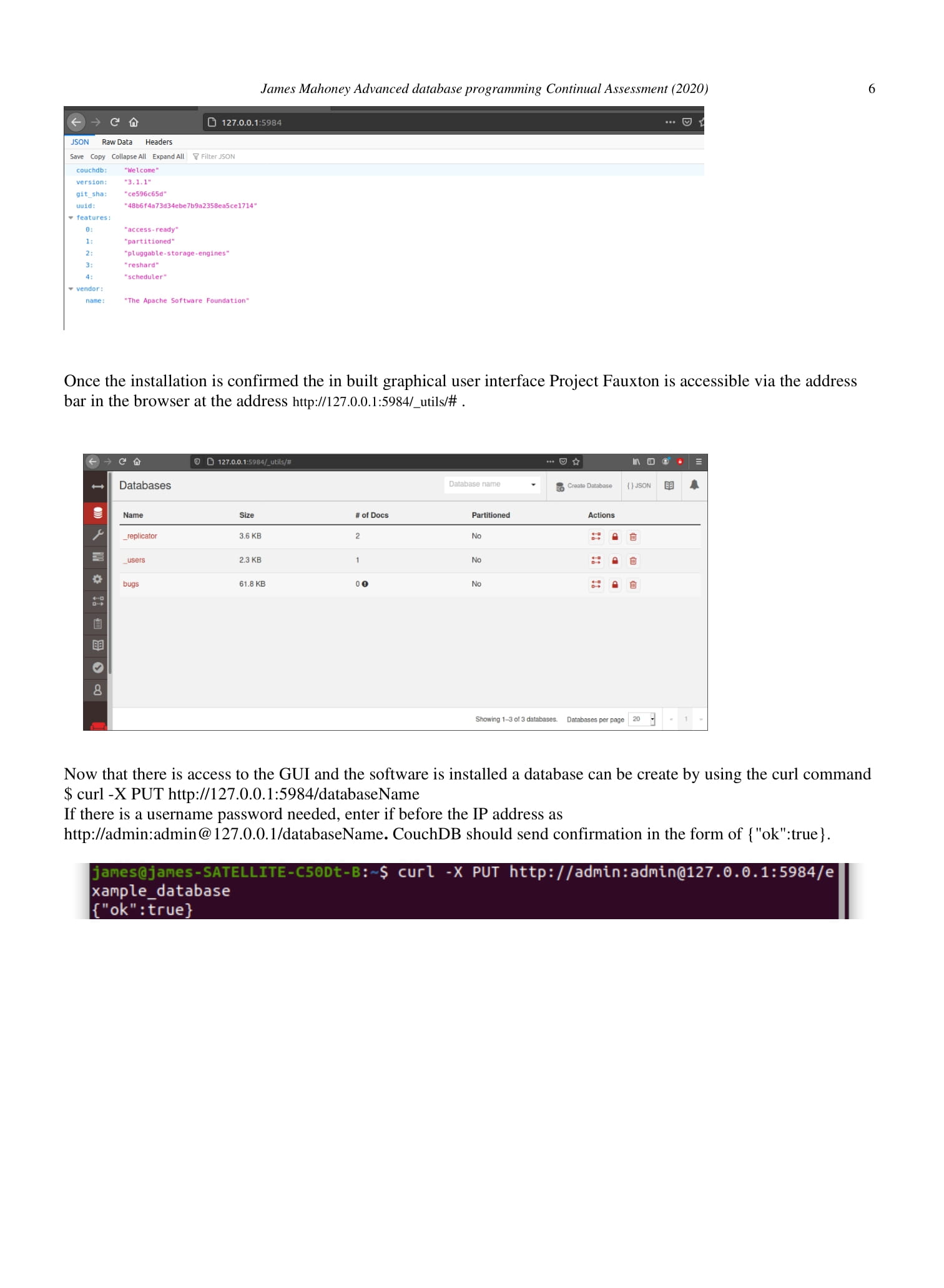
Task: Set permissions for _users via lock icon
Action: tap(615, 561)
